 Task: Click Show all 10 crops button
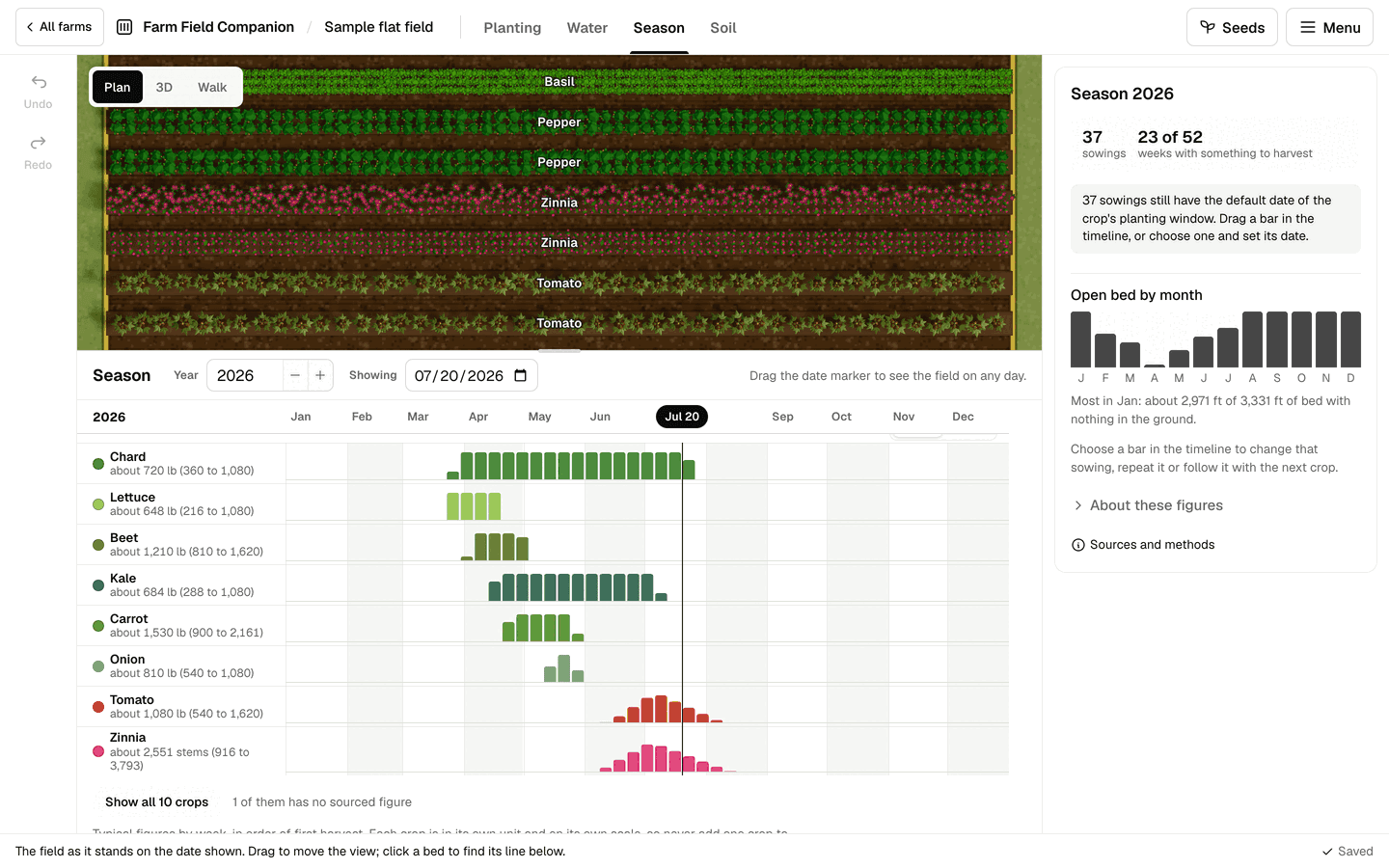tap(156, 802)
